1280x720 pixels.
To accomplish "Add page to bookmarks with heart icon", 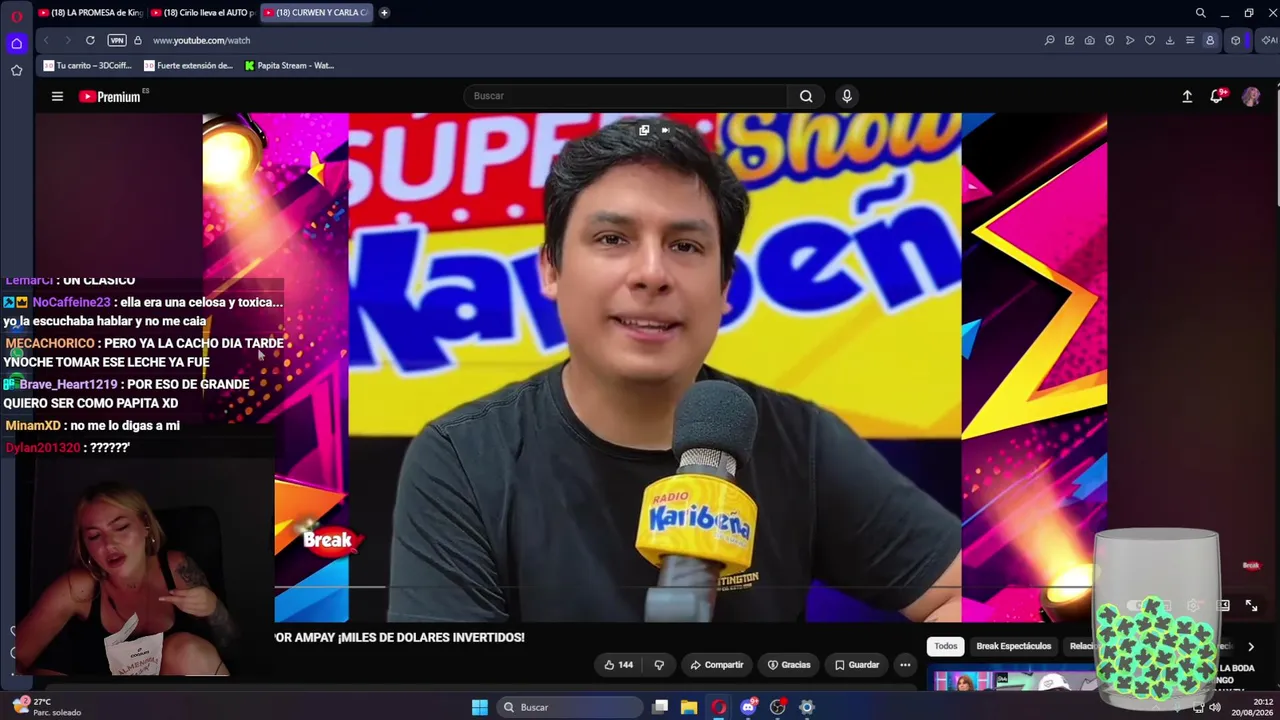I will [x=1149, y=40].
